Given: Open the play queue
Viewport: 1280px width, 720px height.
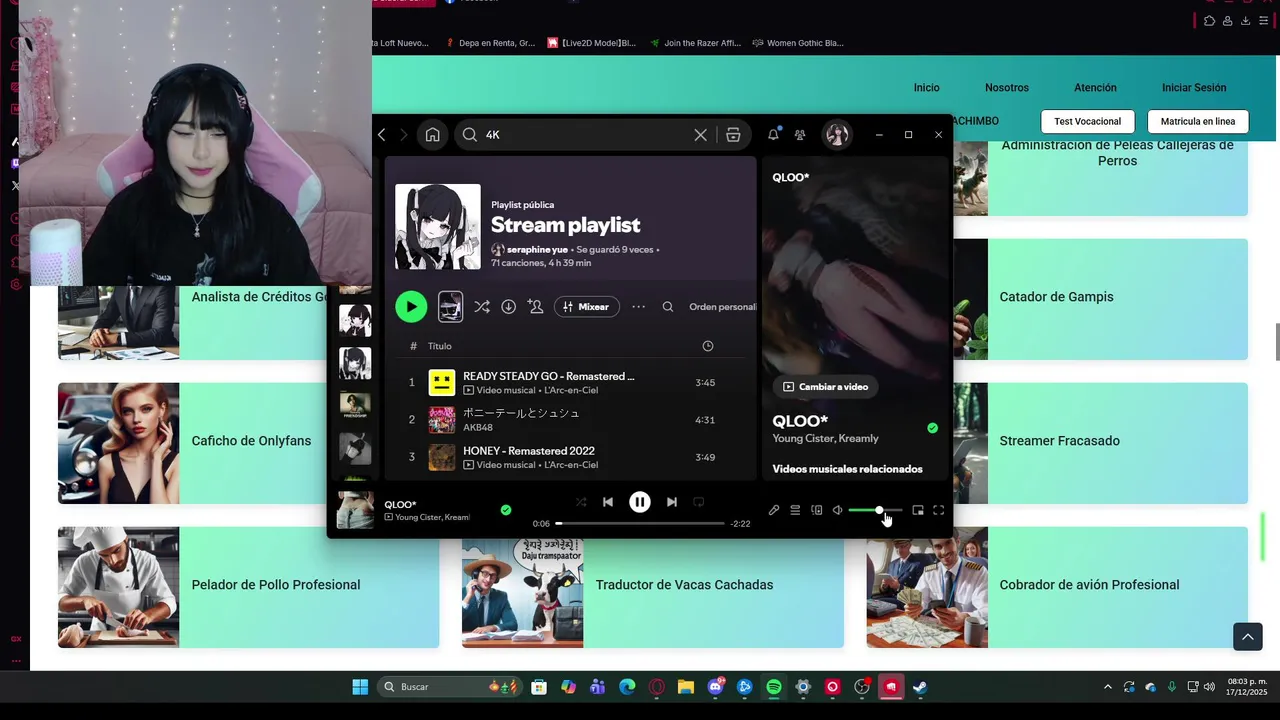Looking at the screenshot, I should (x=795, y=510).
